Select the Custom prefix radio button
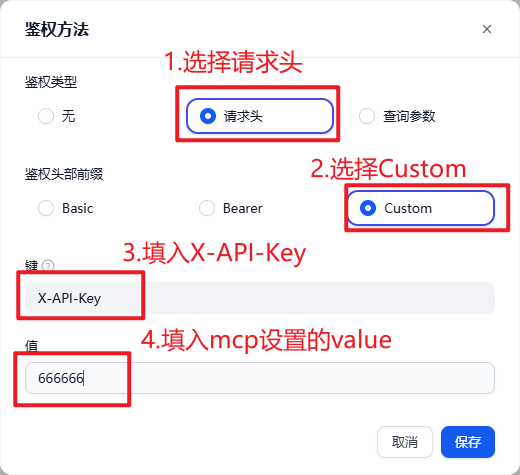The image size is (520, 475). (368, 208)
